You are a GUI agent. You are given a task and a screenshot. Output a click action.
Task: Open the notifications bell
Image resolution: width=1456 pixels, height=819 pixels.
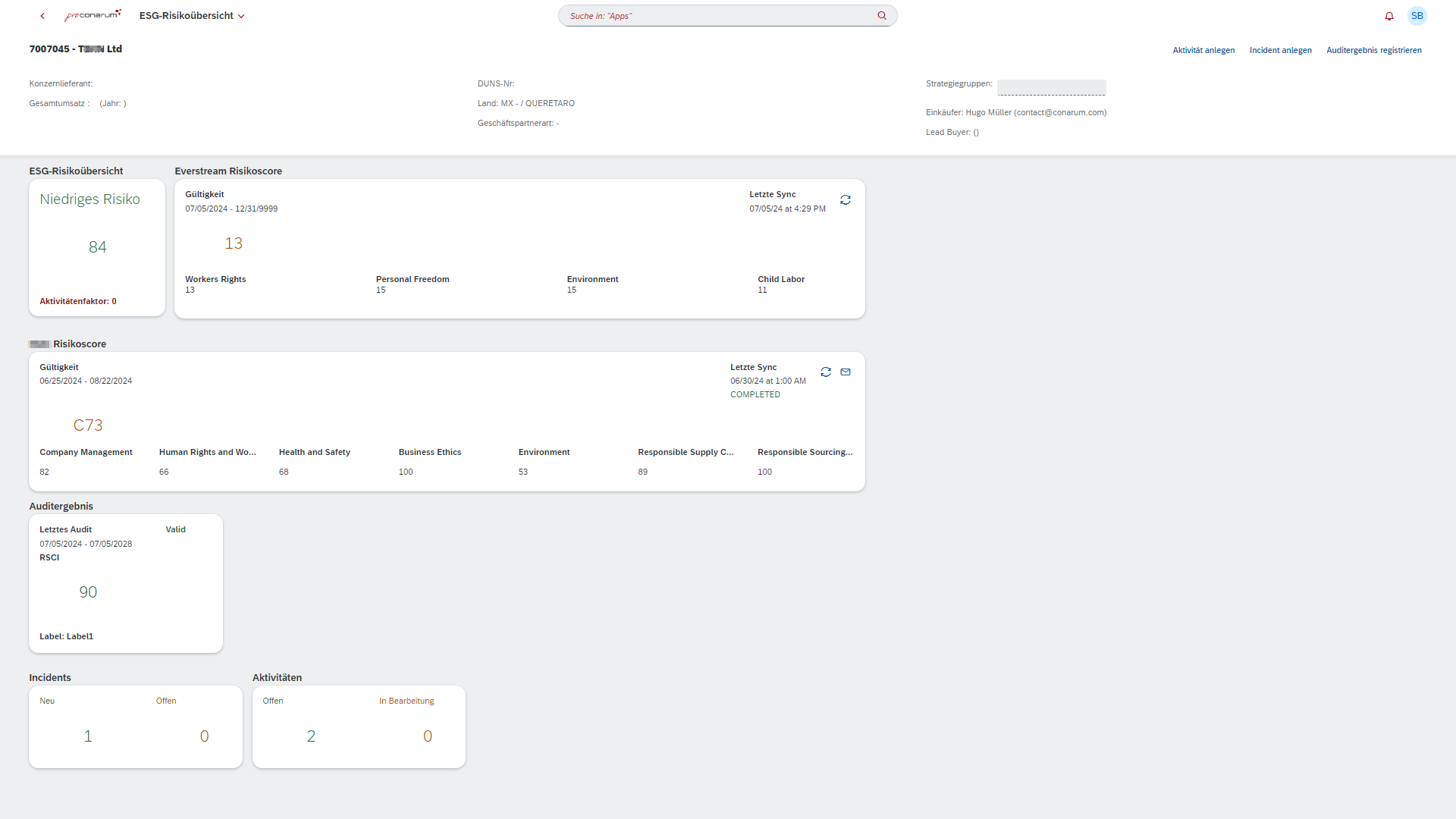(x=1389, y=16)
